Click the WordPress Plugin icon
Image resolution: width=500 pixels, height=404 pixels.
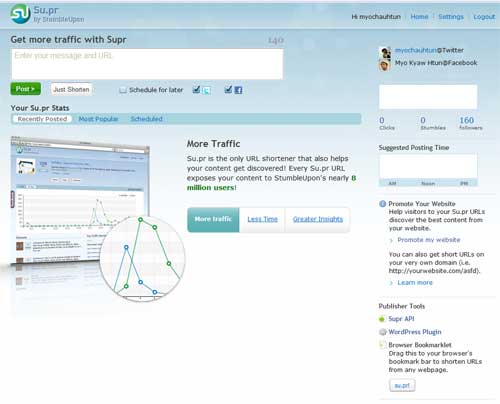(383, 332)
